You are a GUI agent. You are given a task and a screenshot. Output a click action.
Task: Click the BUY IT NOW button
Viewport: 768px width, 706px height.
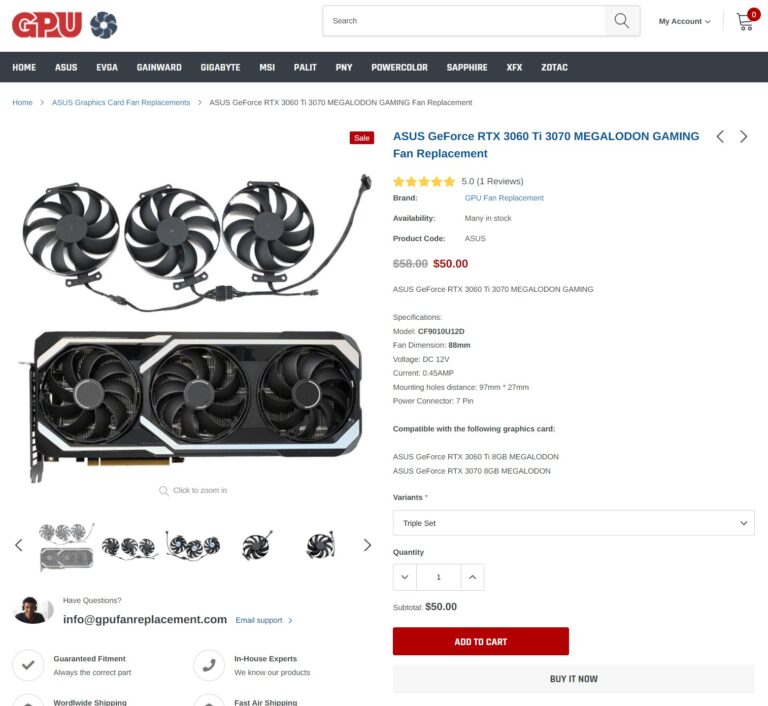pos(573,679)
